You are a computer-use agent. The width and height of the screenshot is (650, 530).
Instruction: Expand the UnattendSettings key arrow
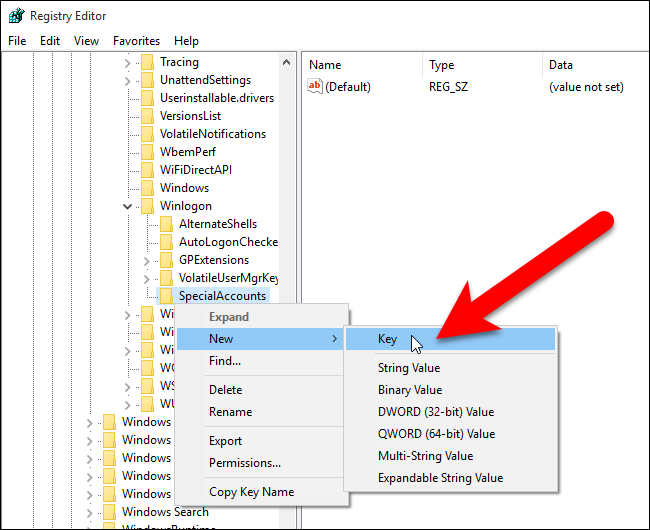(x=128, y=80)
